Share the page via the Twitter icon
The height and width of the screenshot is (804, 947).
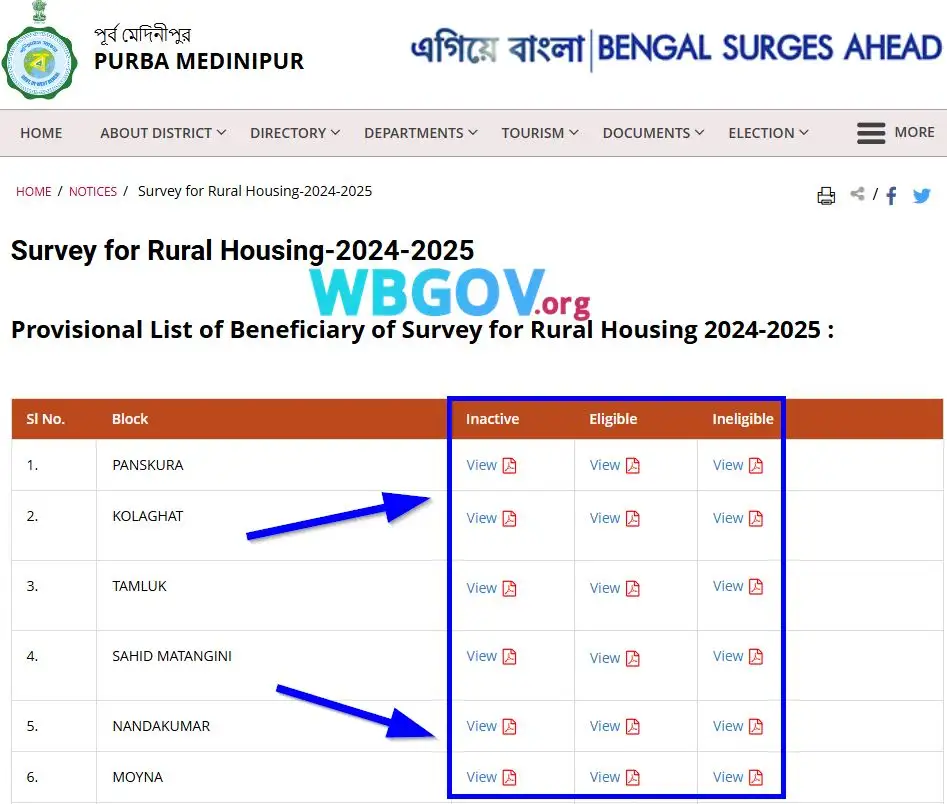coord(921,196)
